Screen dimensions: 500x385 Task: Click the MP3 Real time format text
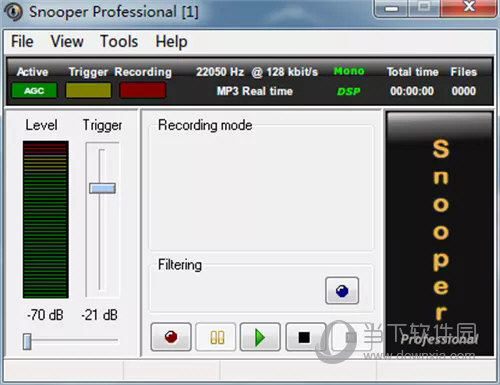(x=255, y=91)
